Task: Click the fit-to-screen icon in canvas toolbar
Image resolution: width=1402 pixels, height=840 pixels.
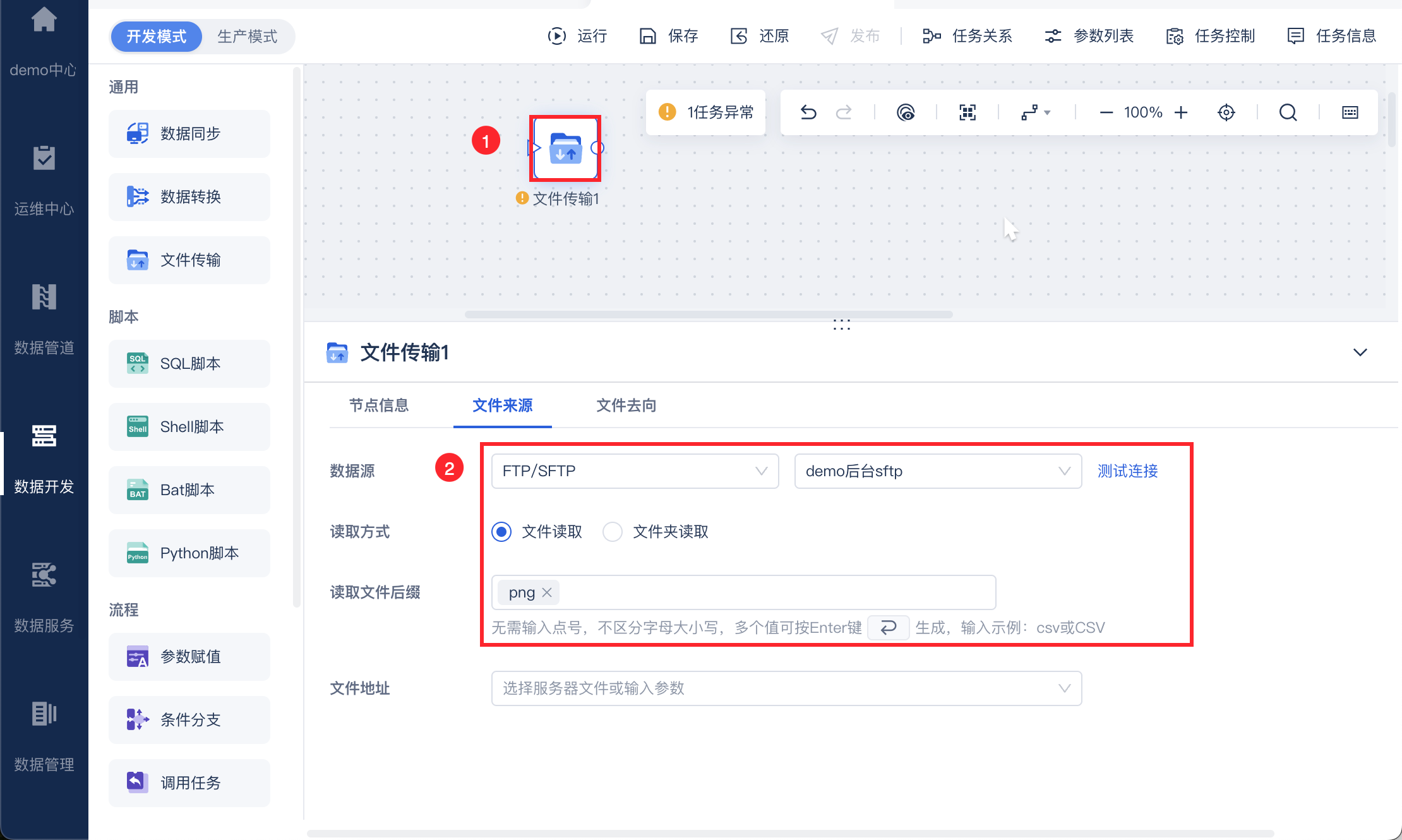Action: point(967,112)
